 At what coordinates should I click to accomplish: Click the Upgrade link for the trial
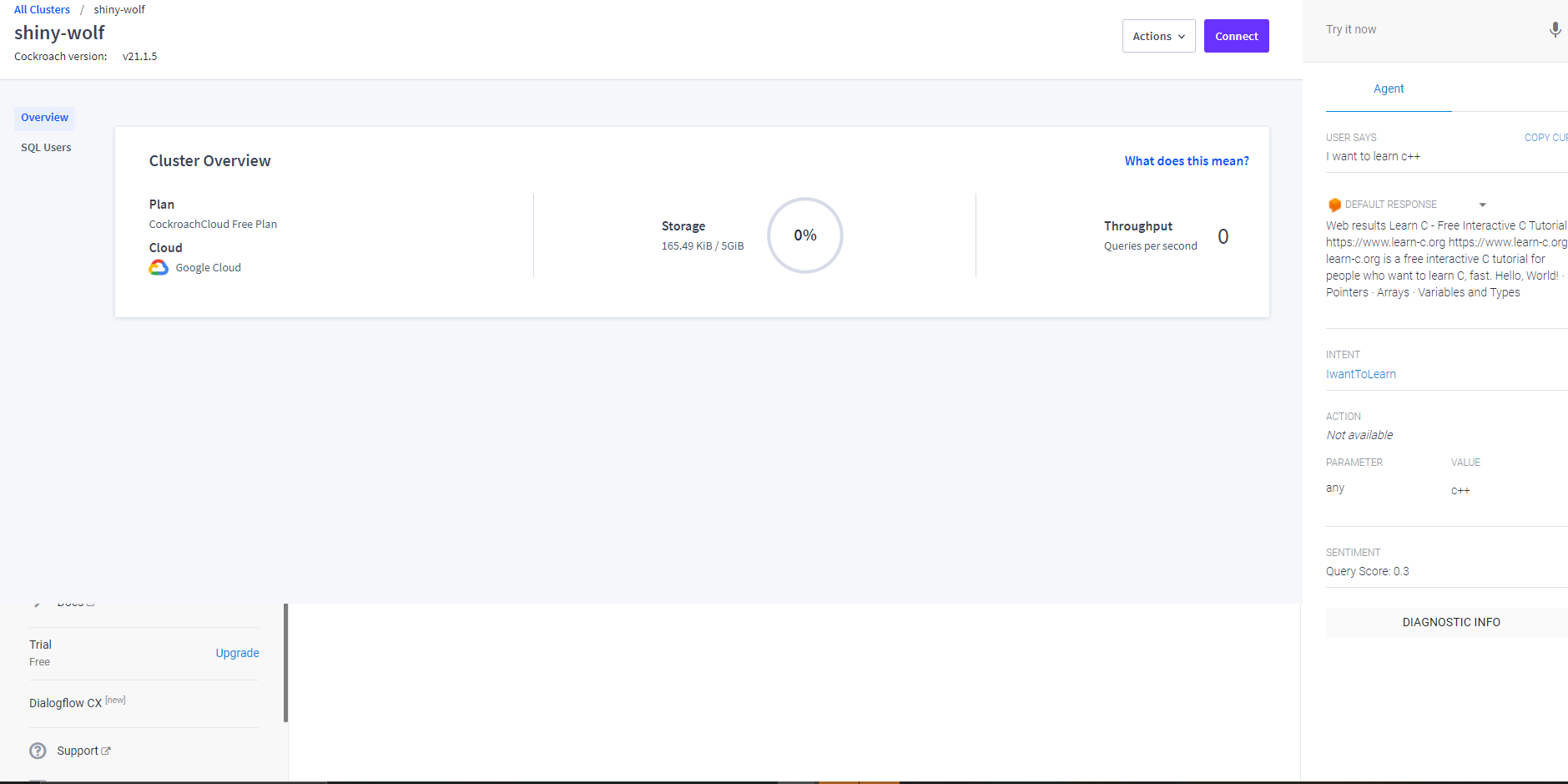point(237,653)
